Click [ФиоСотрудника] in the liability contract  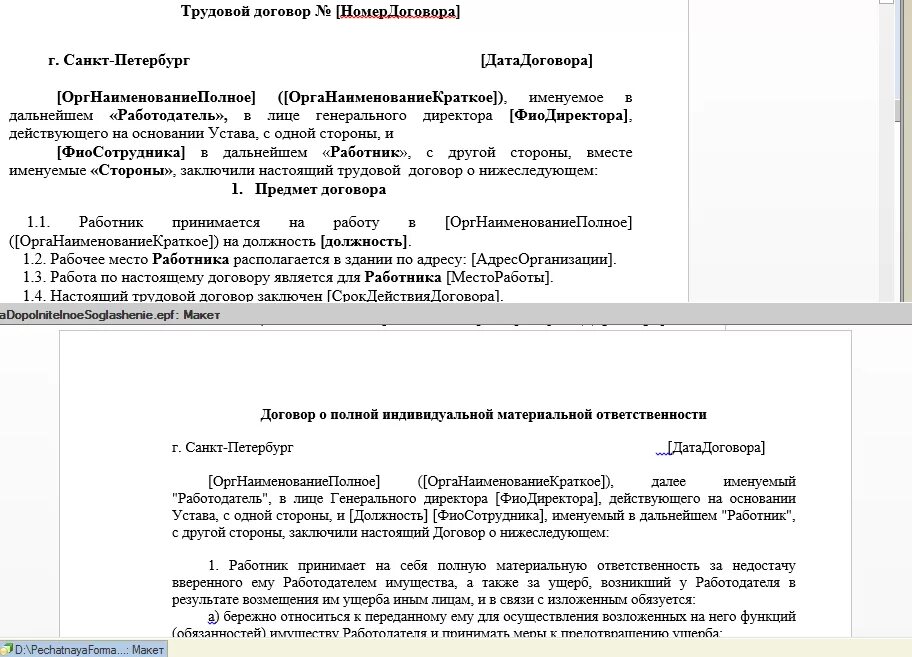(489, 516)
